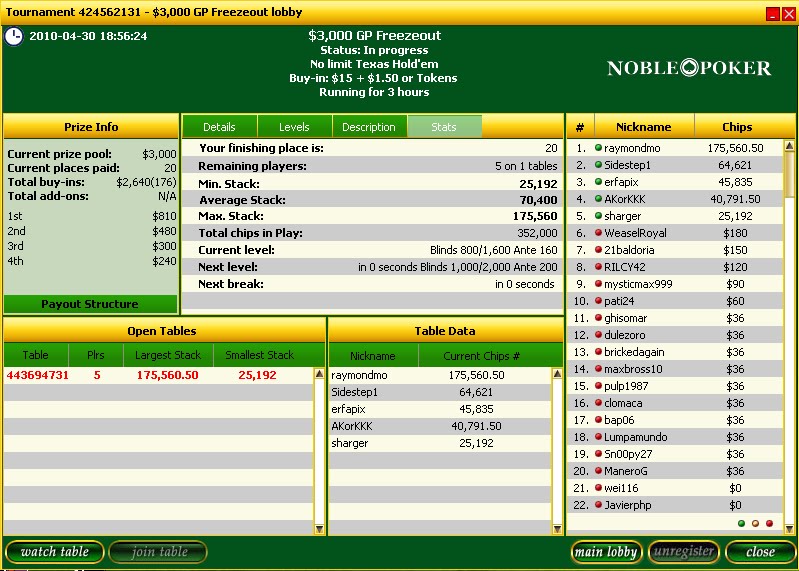
Task: Select mysticmax999 in the player list
Action: point(675,284)
